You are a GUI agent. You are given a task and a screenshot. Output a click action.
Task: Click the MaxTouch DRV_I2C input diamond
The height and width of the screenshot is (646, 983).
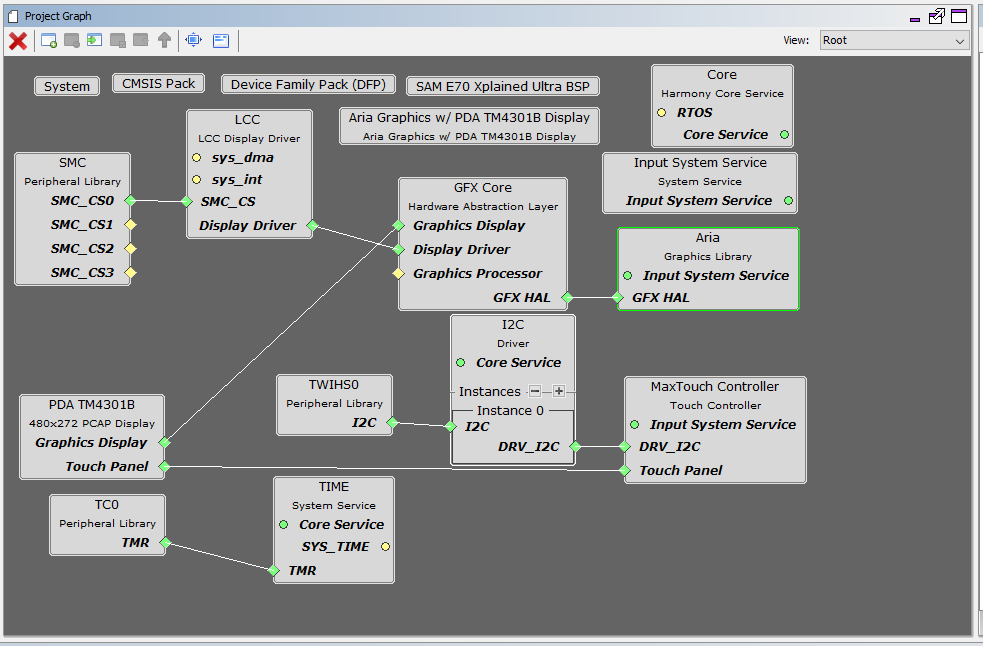624,447
